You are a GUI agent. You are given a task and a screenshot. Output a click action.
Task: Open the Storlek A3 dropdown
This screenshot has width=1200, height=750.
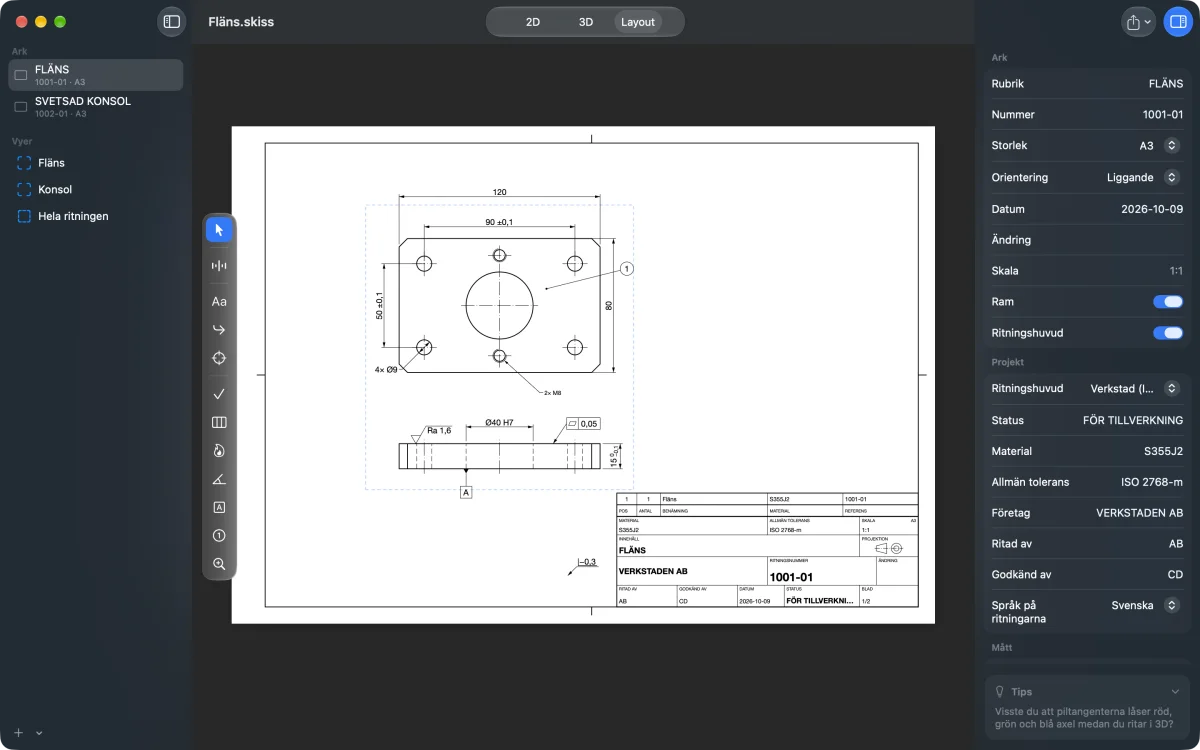(x=1160, y=146)
